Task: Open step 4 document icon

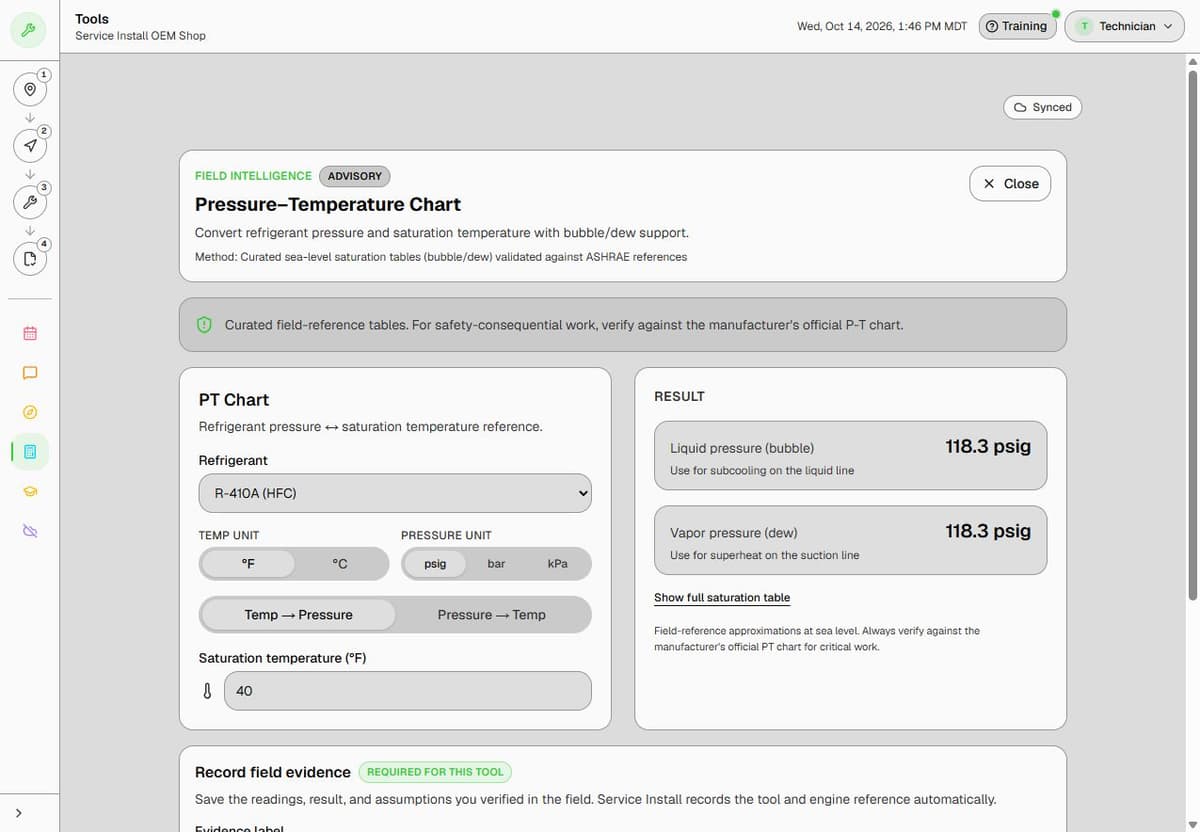Action: coord(30,260)
